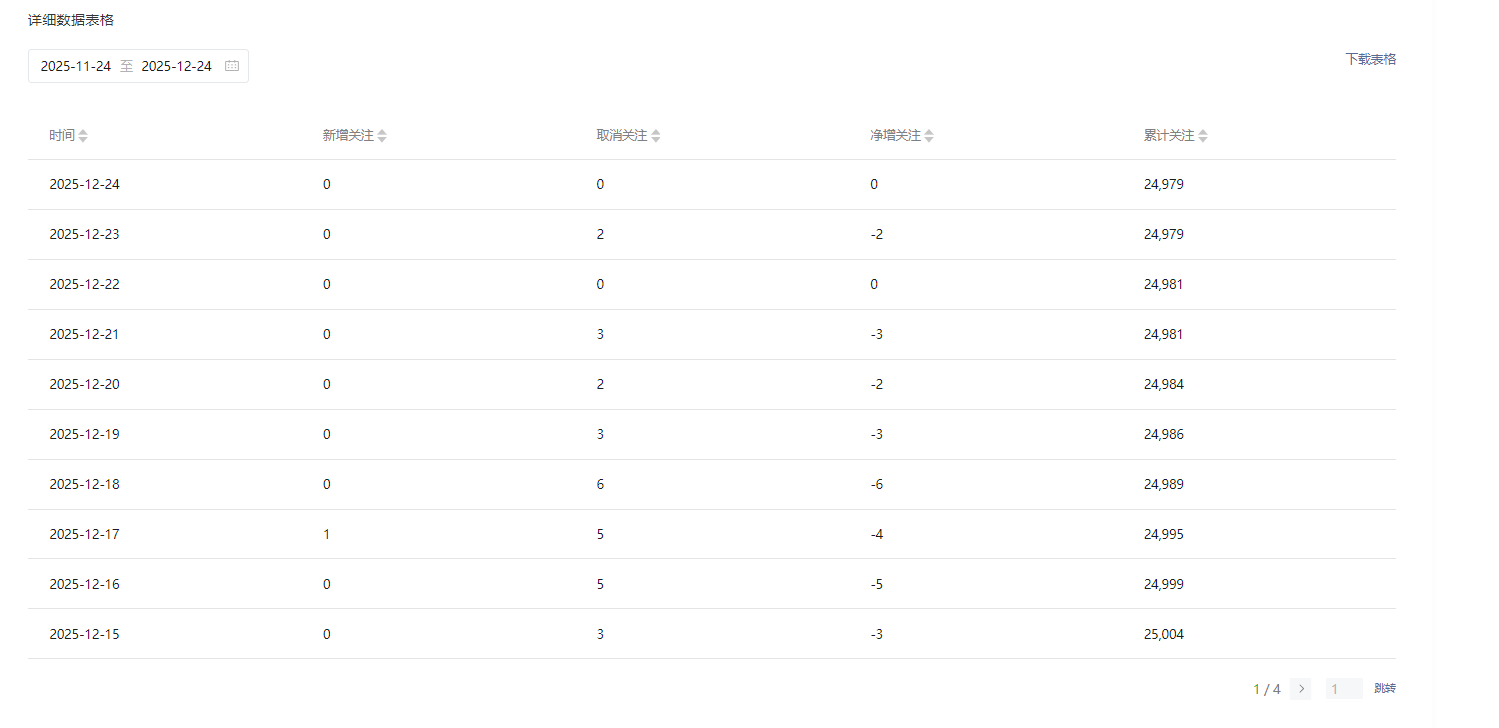Image resolution: width=1499 pixels, height=728 pixels.
Task: Click cumulative value 25,004
Action: pyautogui.click(x=1164, y=635)
